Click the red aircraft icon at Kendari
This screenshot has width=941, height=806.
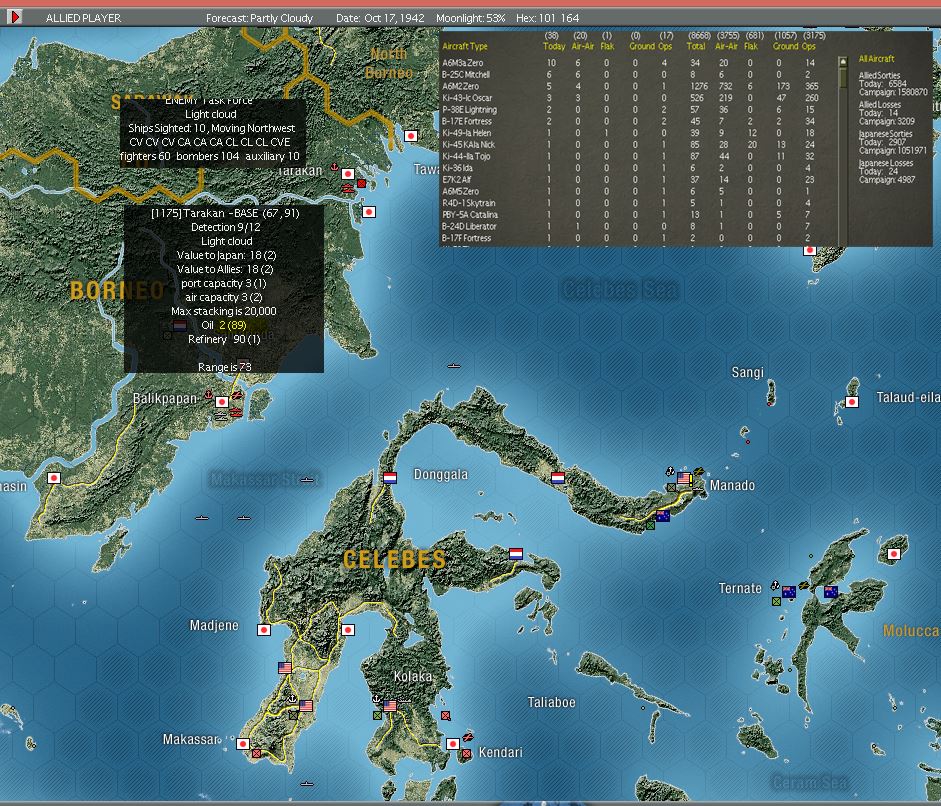(x=467, y=737)
